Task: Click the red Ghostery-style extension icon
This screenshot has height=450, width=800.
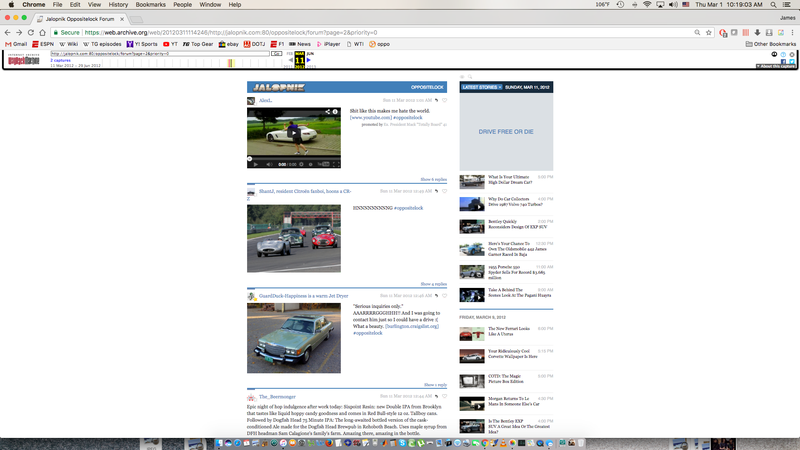Action: click(x=723, y=33)
